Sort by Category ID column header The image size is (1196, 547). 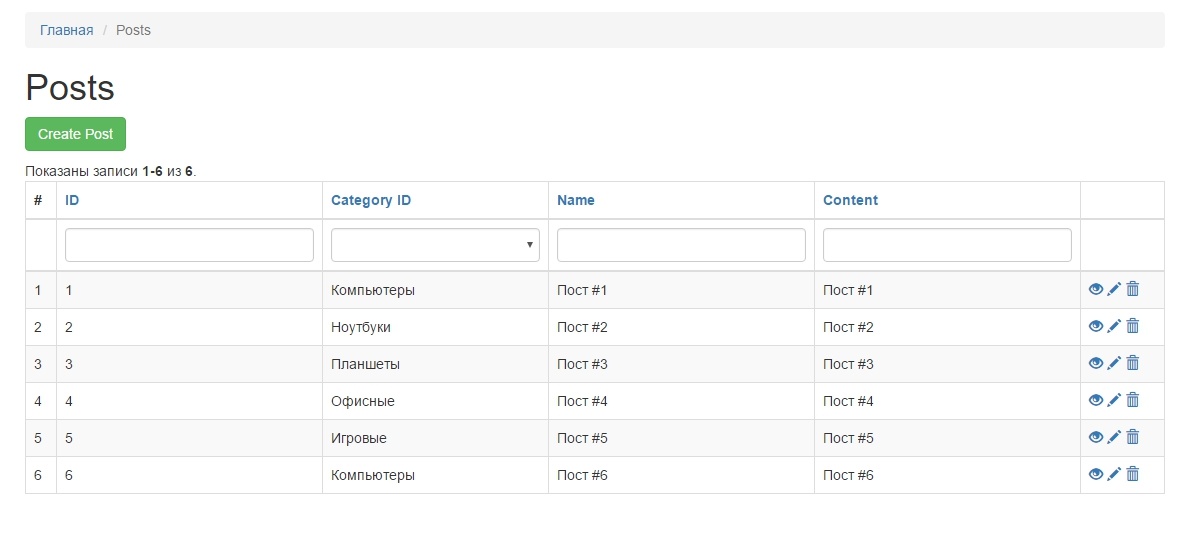pyautogui.click(x=371, y=200)
